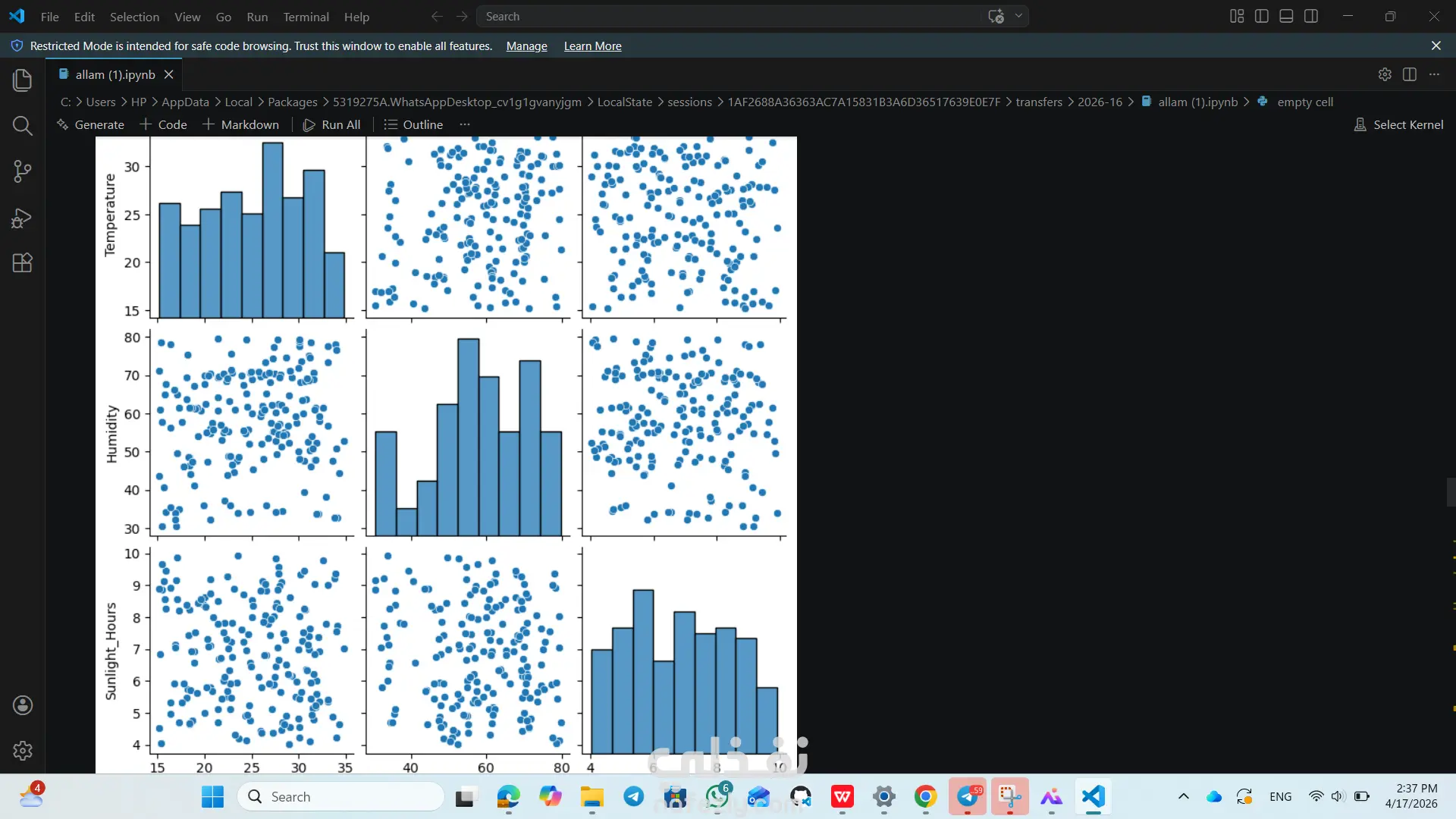Open the Go menu
This screenshot has height=819, width=1456.
tap(224, 17)
